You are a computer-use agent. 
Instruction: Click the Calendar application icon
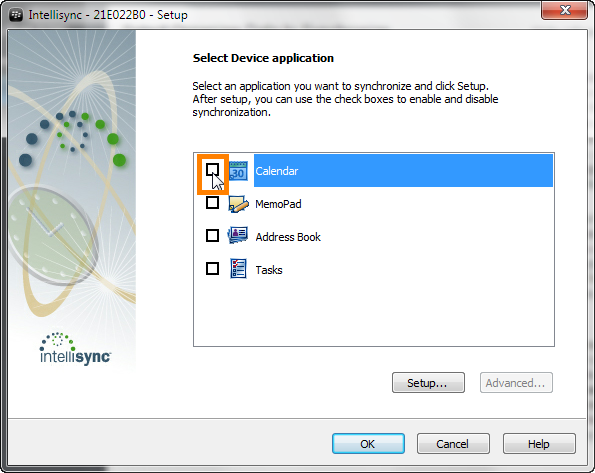click(238, 171)
